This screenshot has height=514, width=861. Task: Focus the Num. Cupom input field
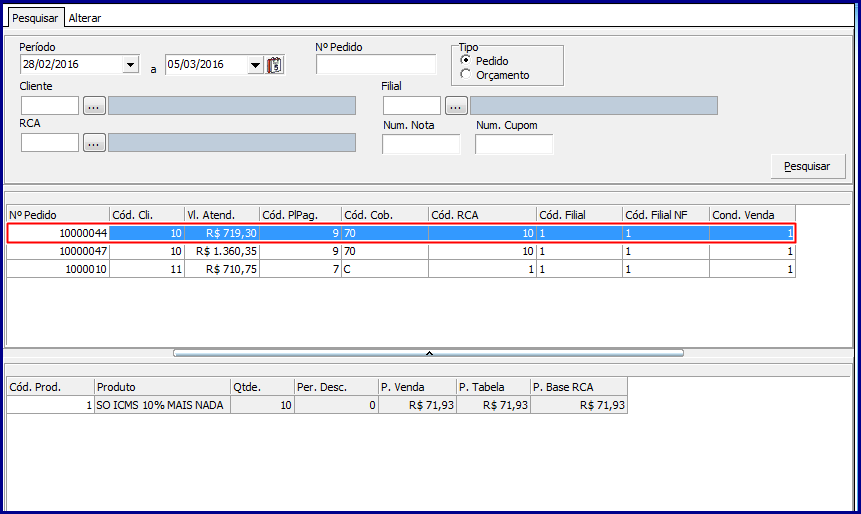tap(514, 144)
